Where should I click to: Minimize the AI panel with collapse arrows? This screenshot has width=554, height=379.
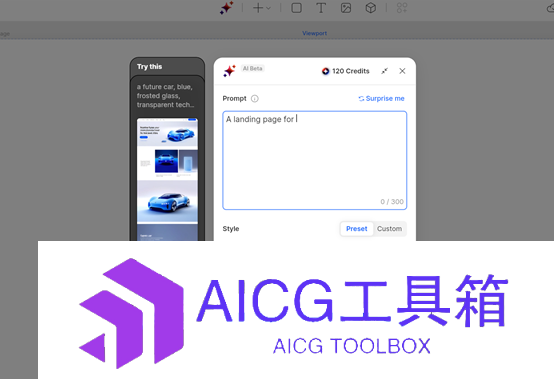pos(384,71)
